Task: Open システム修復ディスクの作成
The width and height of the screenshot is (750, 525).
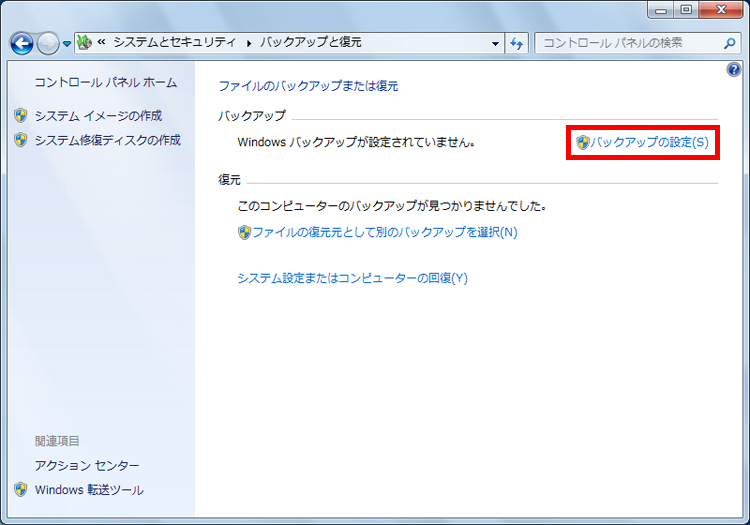Action: (108, 140)
